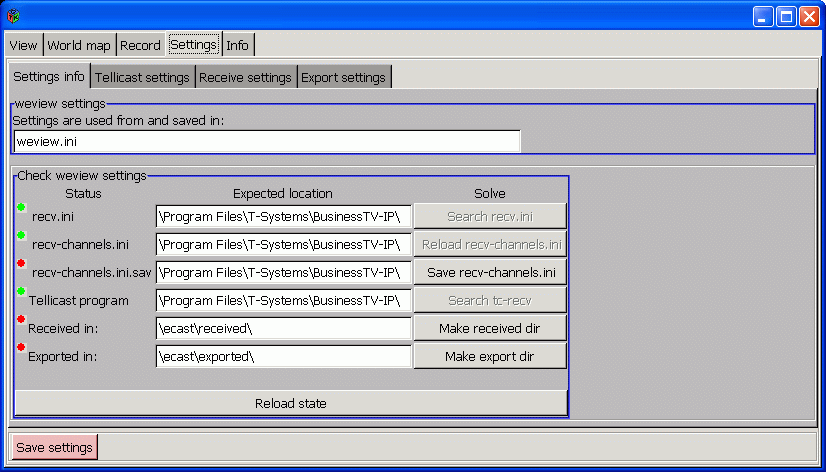Open the Record tab

point(140,45)
